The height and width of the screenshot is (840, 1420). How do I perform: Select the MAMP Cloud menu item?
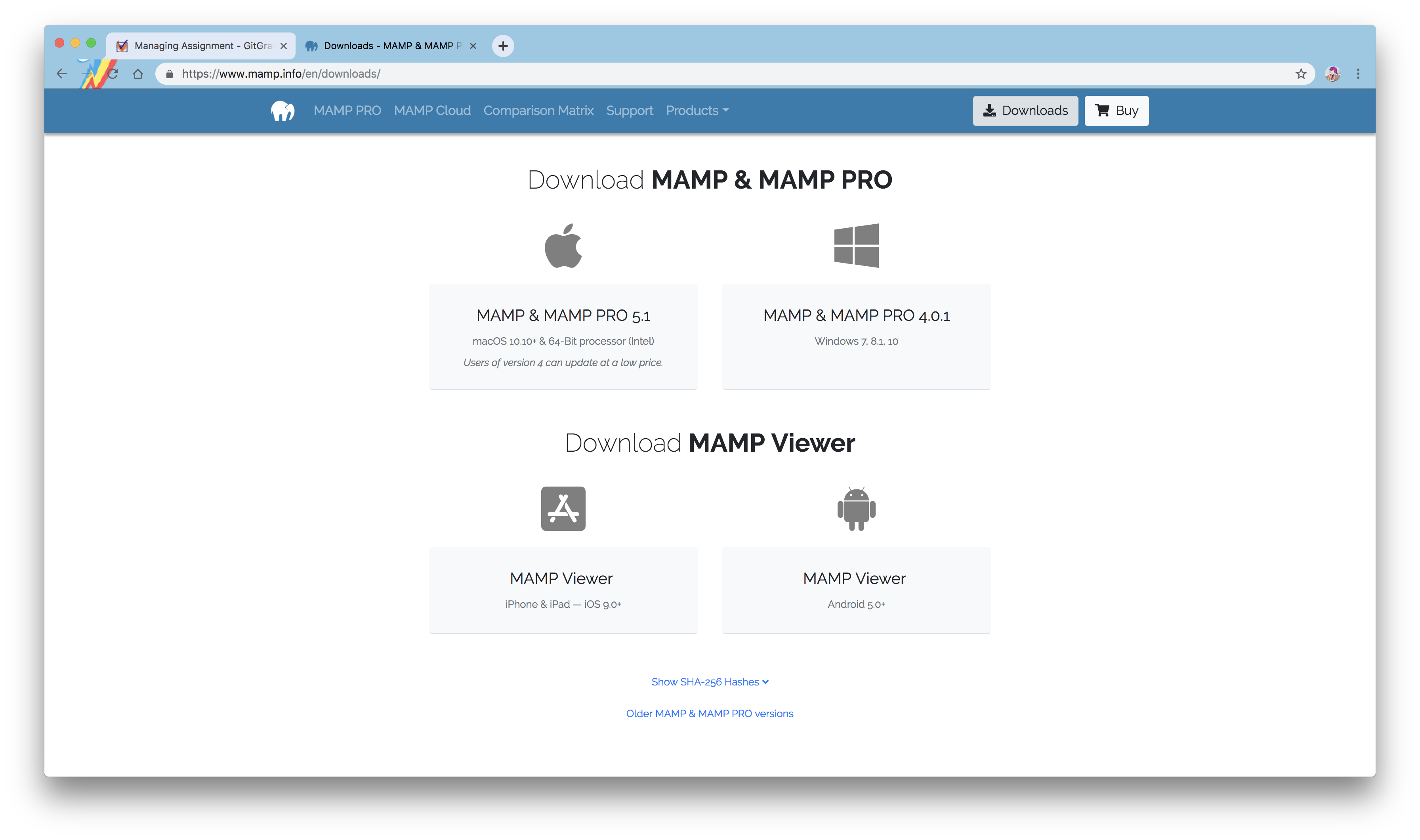pos(432,110)
